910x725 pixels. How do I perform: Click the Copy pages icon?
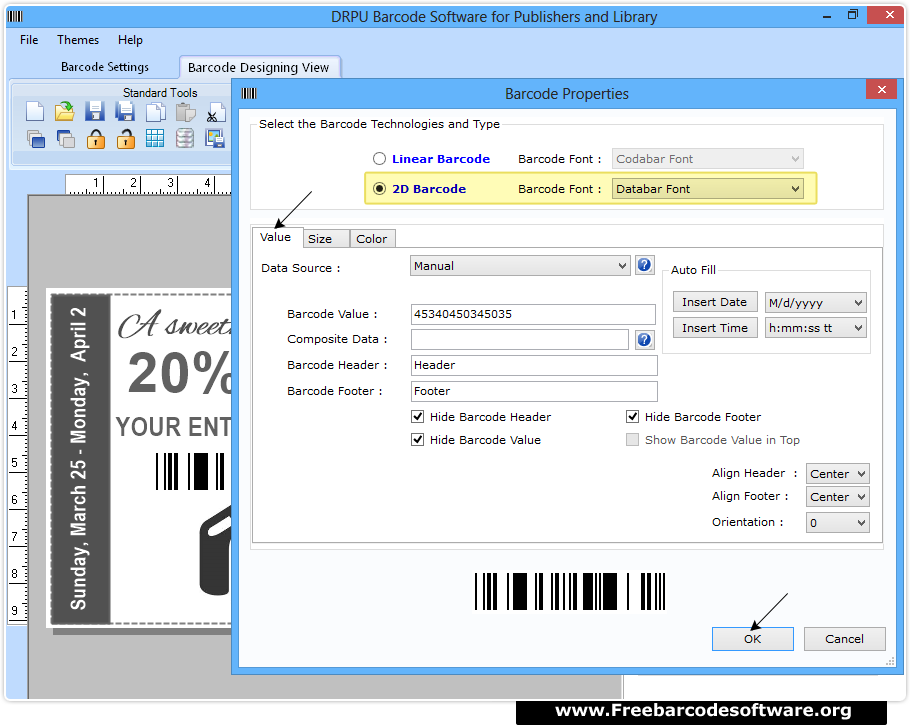(155, 111)
